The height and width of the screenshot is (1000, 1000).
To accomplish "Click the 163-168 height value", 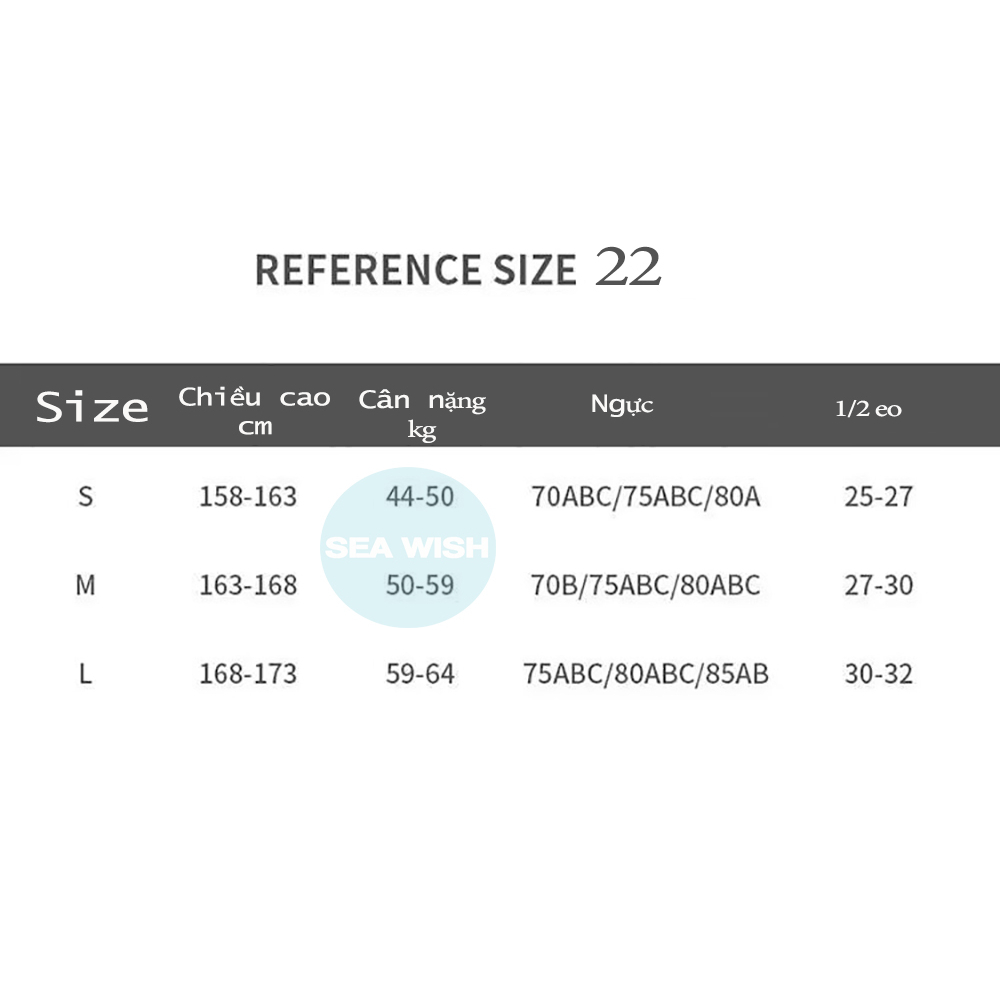I will (248, 585).
